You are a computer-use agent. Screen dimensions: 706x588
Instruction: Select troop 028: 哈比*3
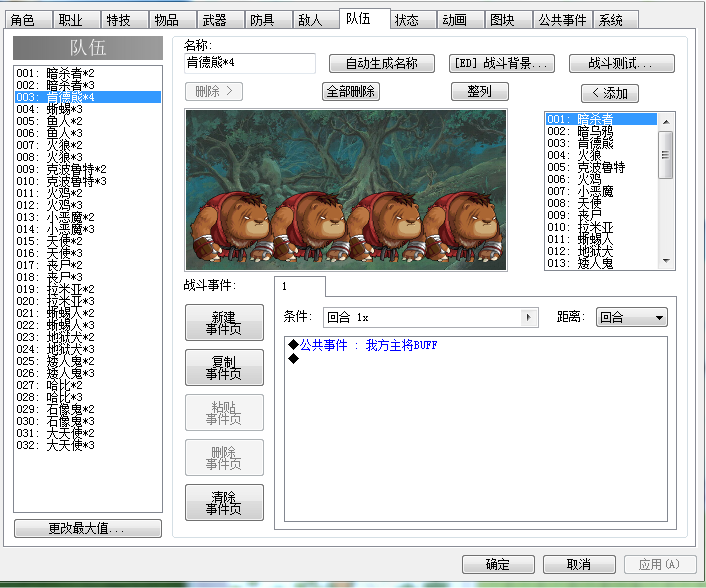pyautogui.click(x=88, y=397)
